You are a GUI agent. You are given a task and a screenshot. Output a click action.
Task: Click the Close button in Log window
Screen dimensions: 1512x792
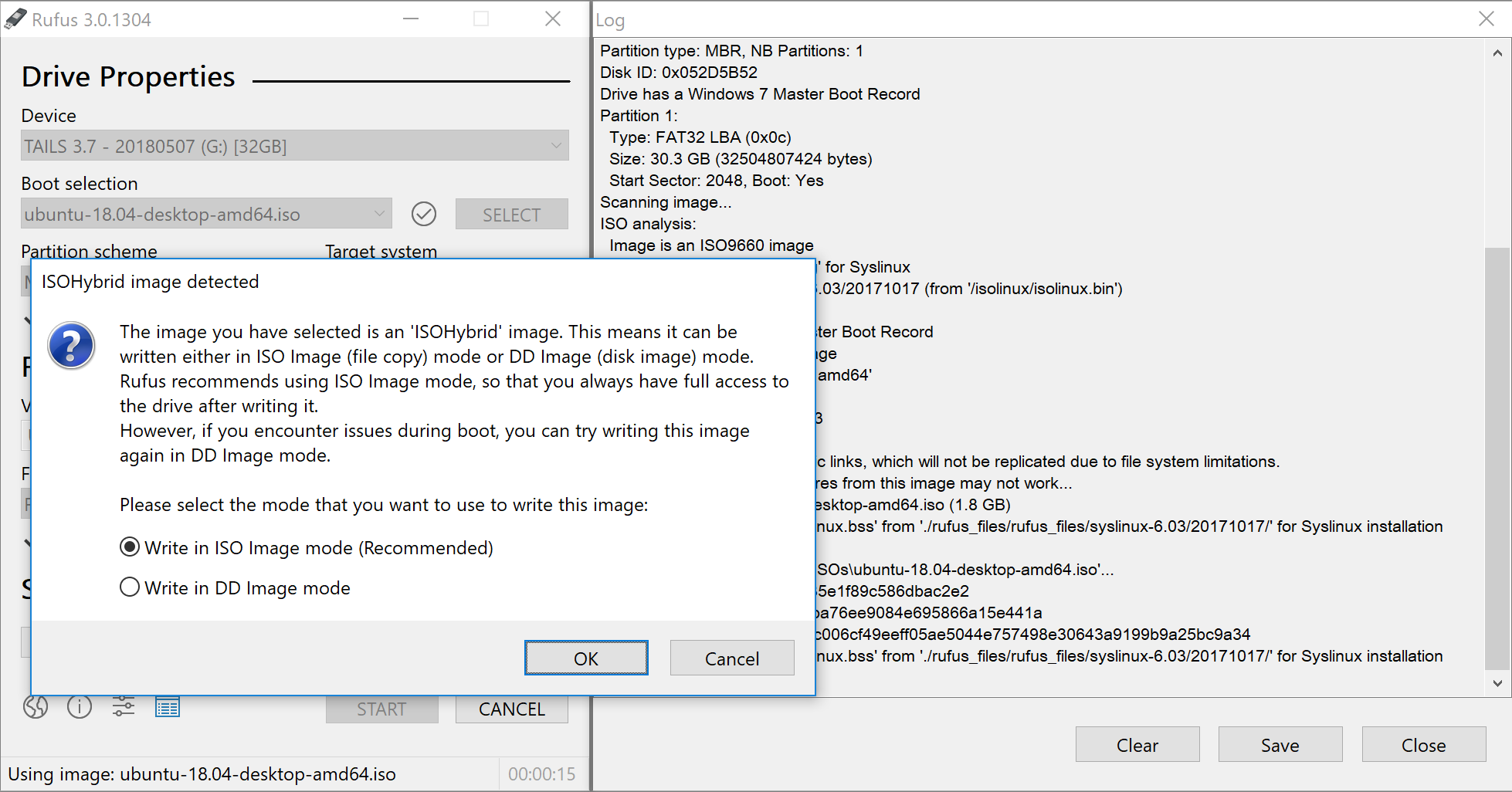[x=1423, y=745]
